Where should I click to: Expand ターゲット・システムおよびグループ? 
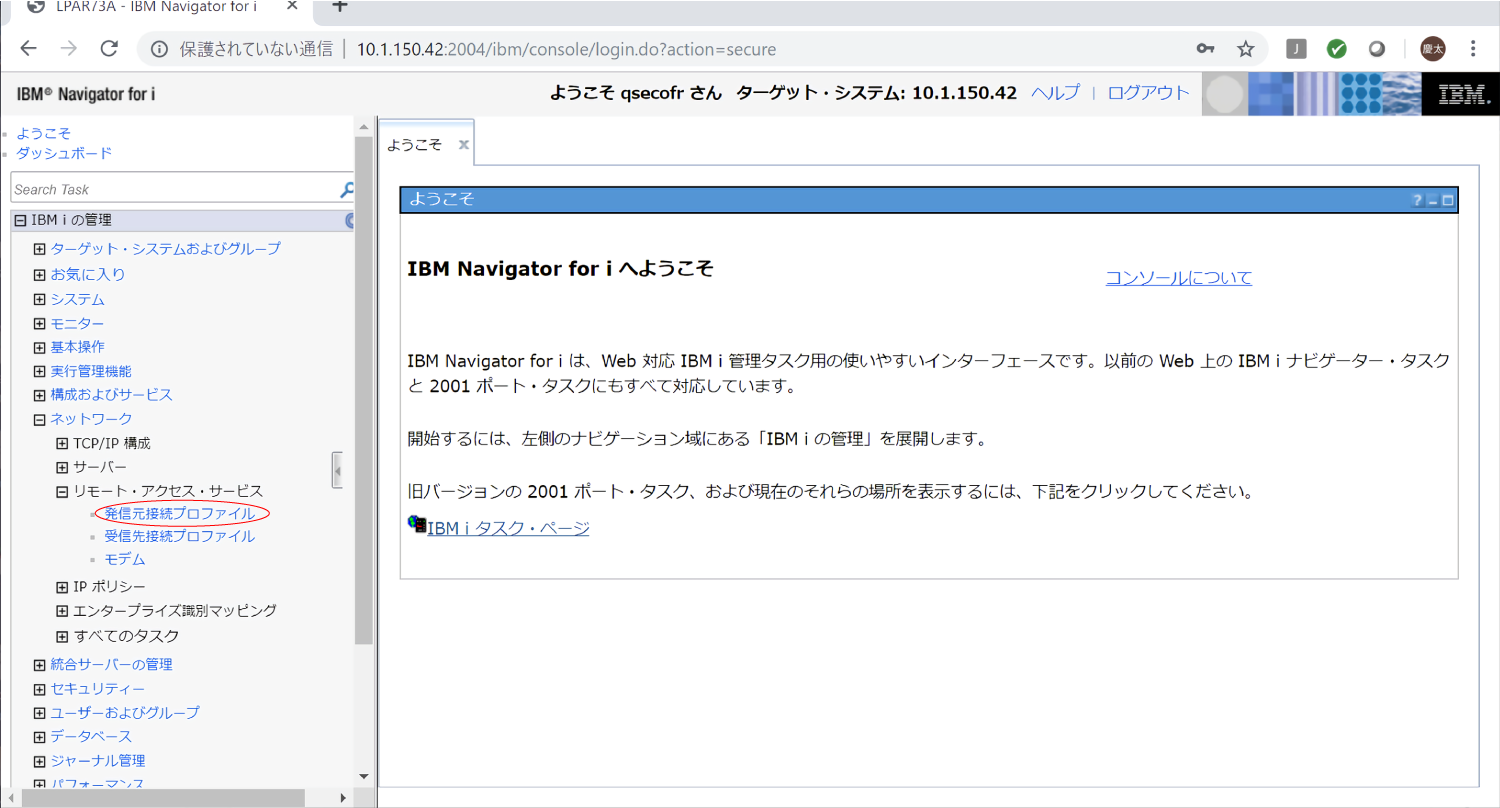39,249
